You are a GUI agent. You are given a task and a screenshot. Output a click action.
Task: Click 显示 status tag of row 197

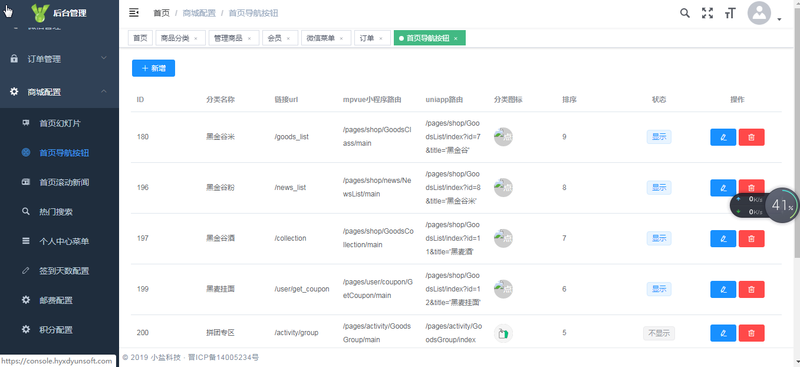point(659,238)
